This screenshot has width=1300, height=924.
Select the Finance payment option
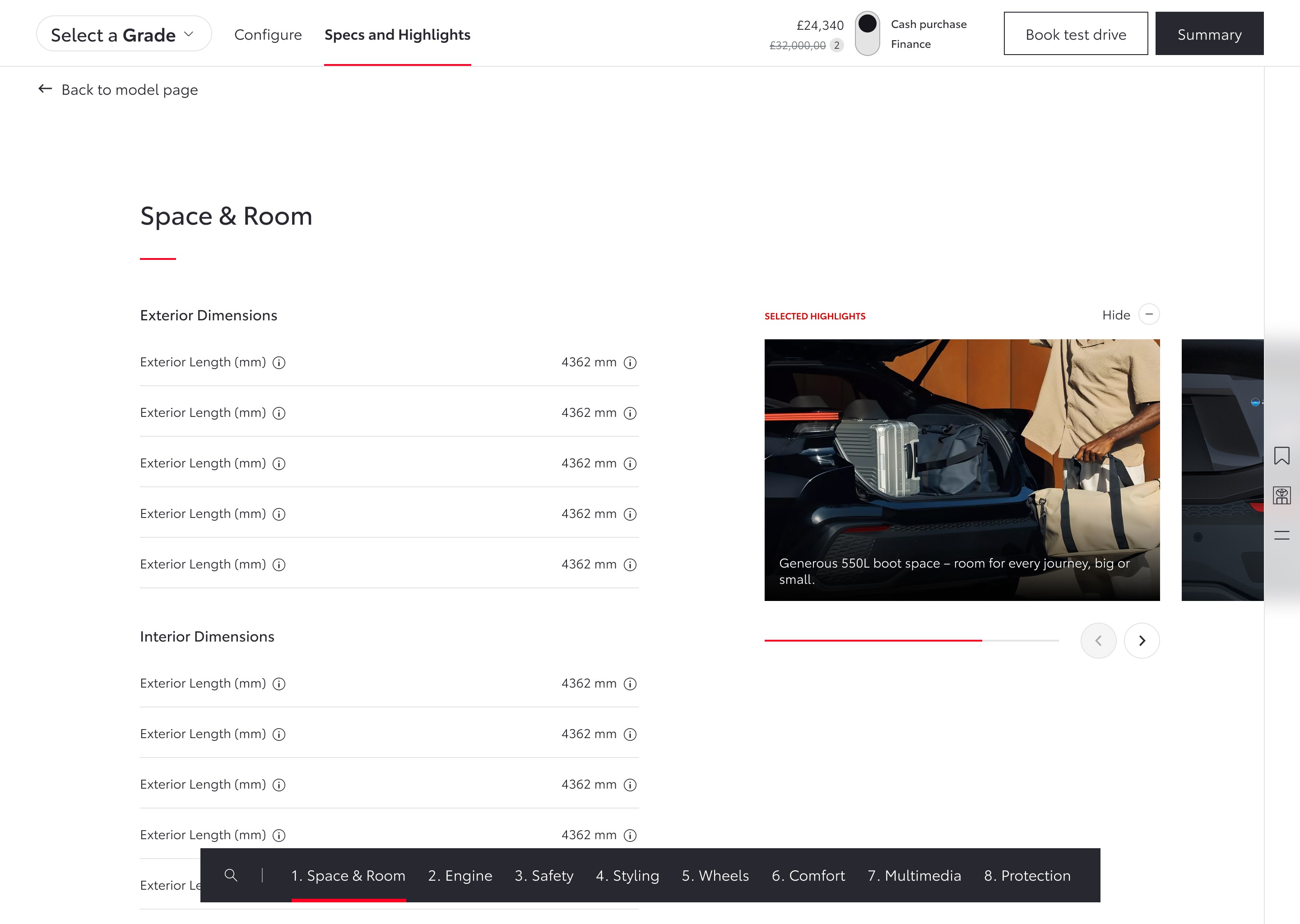click(x=911, y=44)
